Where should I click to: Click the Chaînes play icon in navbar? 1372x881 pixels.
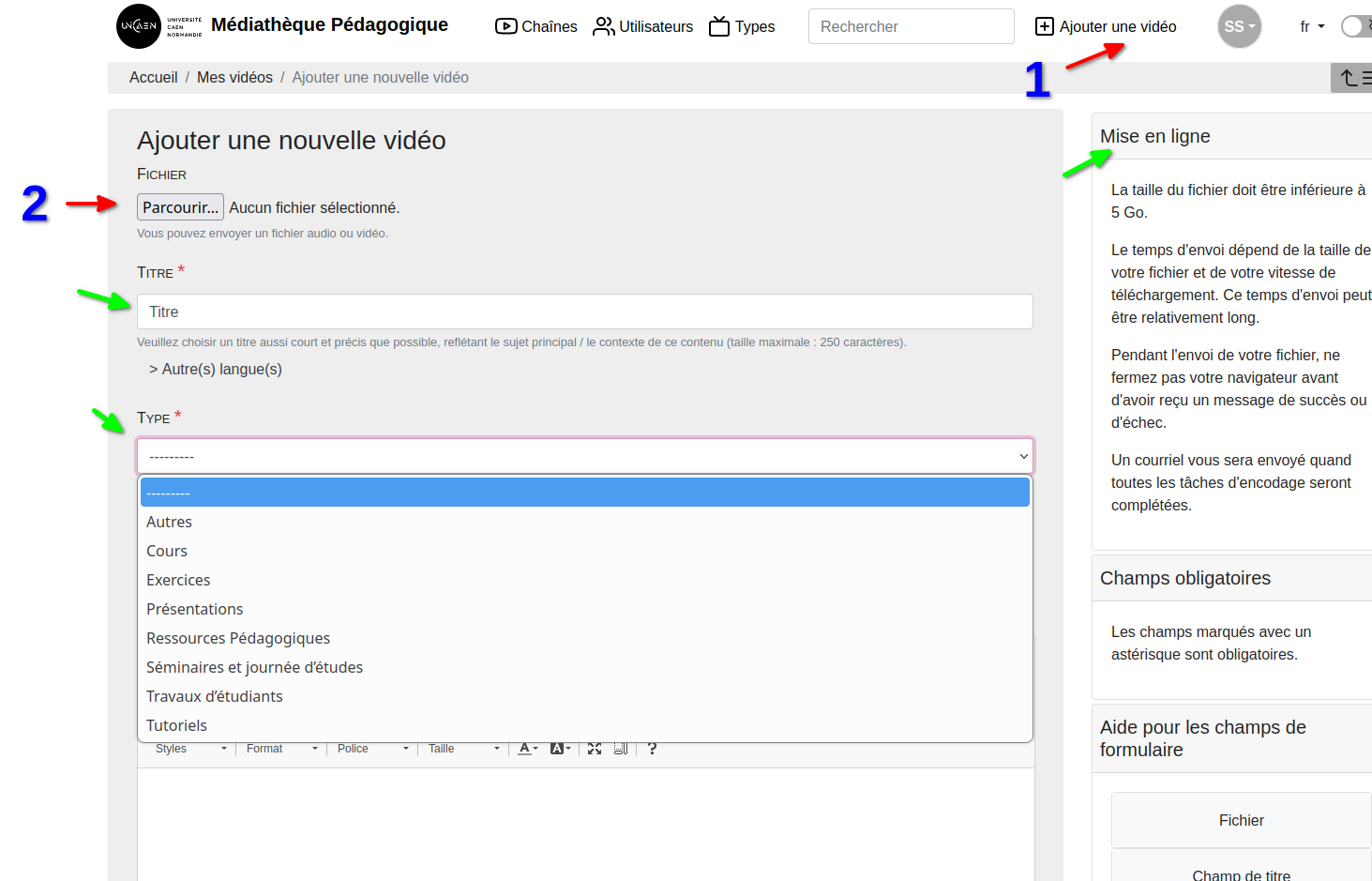[505, 26]
